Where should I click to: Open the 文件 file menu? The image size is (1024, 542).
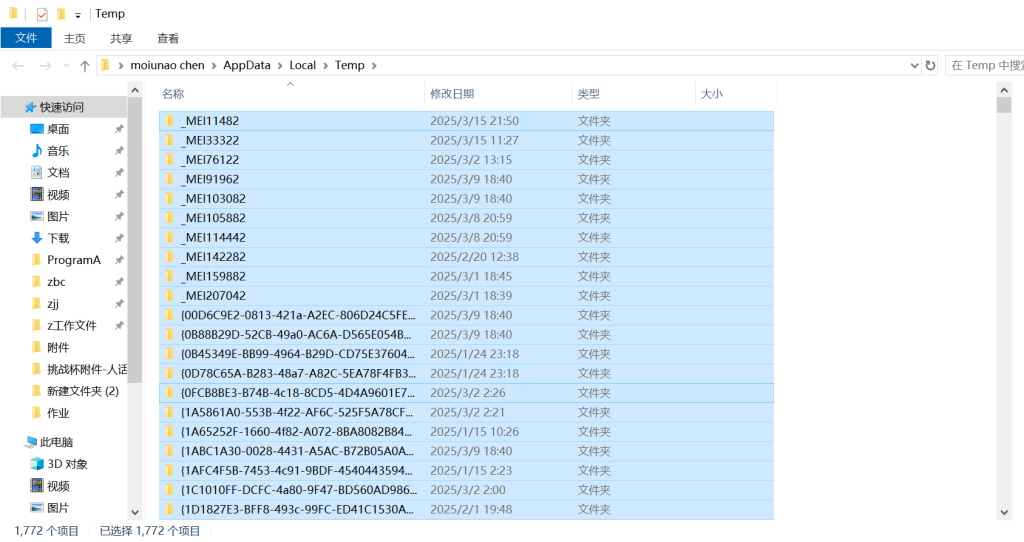pos(26,38)
